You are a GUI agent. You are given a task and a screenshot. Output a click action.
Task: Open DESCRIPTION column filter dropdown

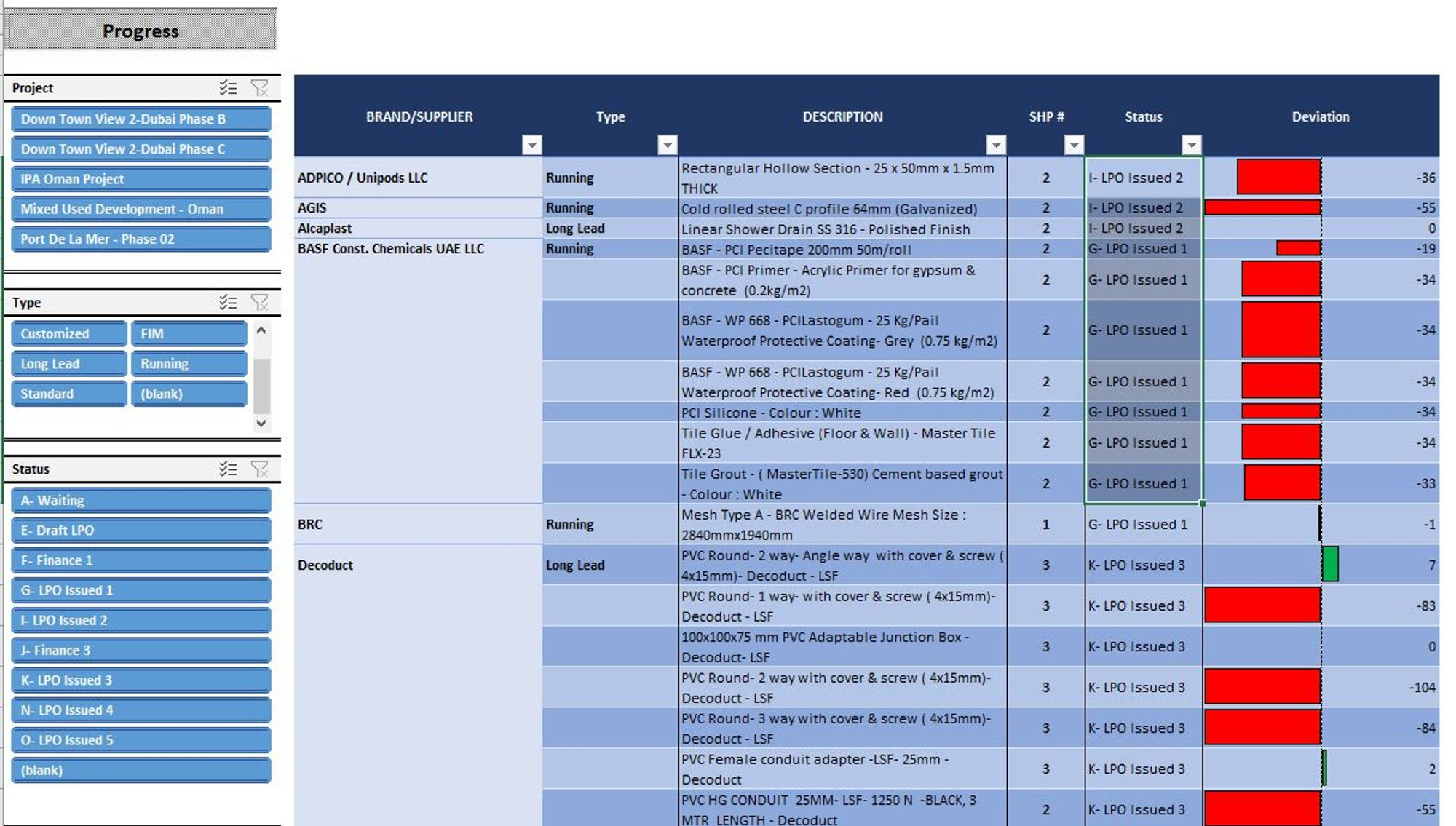(995, 145)
